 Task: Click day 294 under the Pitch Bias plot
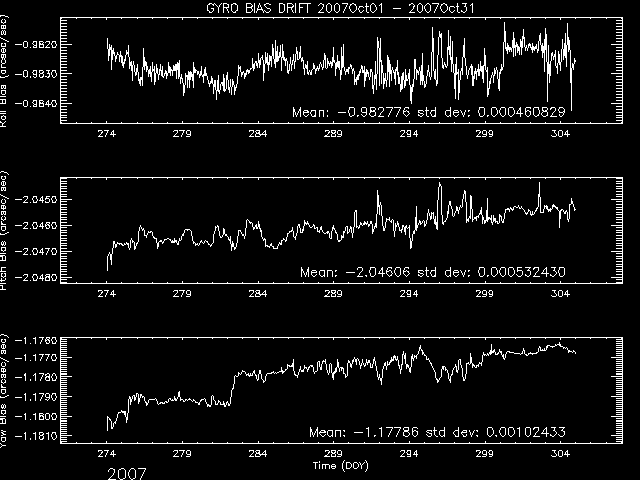tap(409, 293)
